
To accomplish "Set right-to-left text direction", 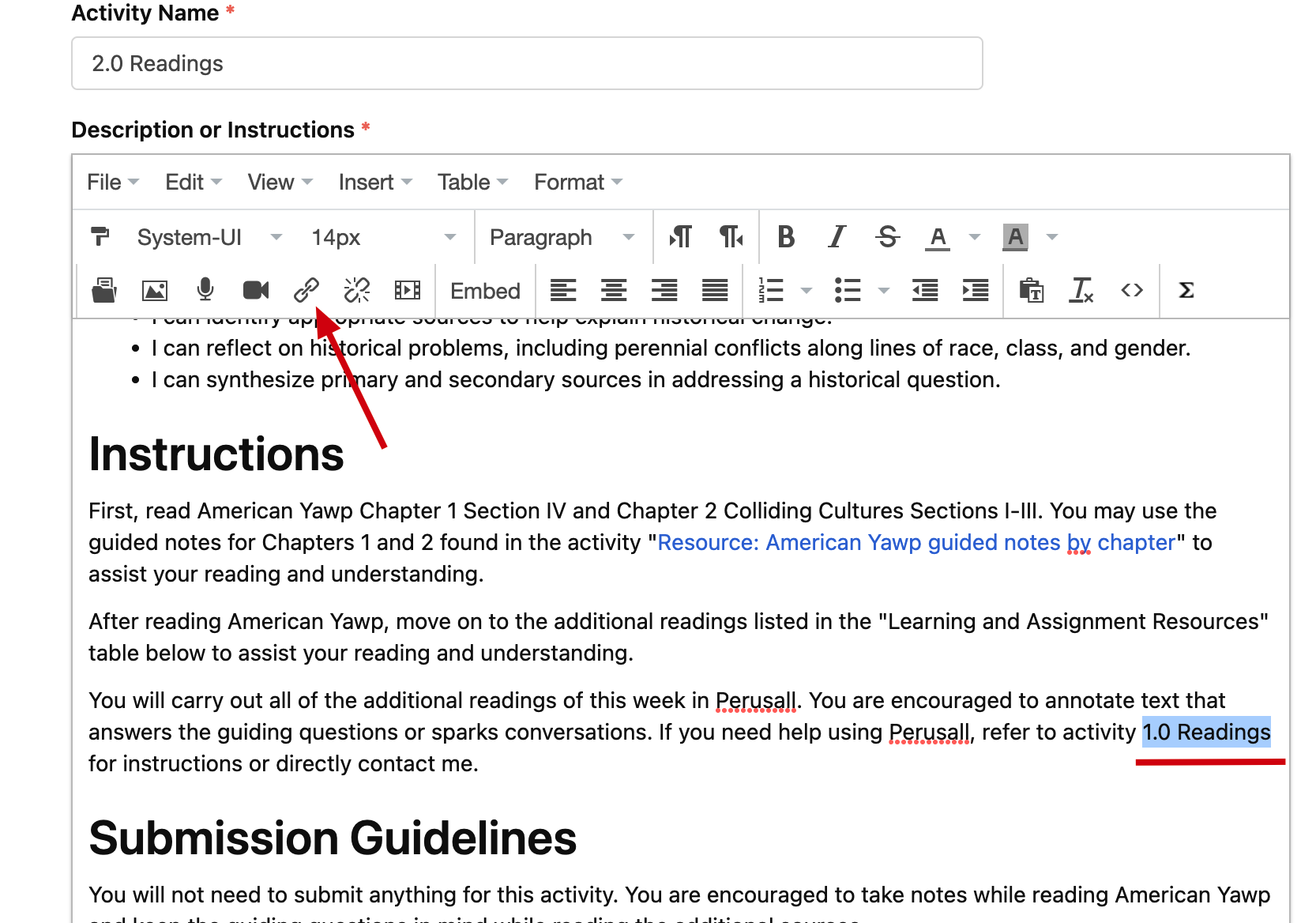I will point(731,236).
